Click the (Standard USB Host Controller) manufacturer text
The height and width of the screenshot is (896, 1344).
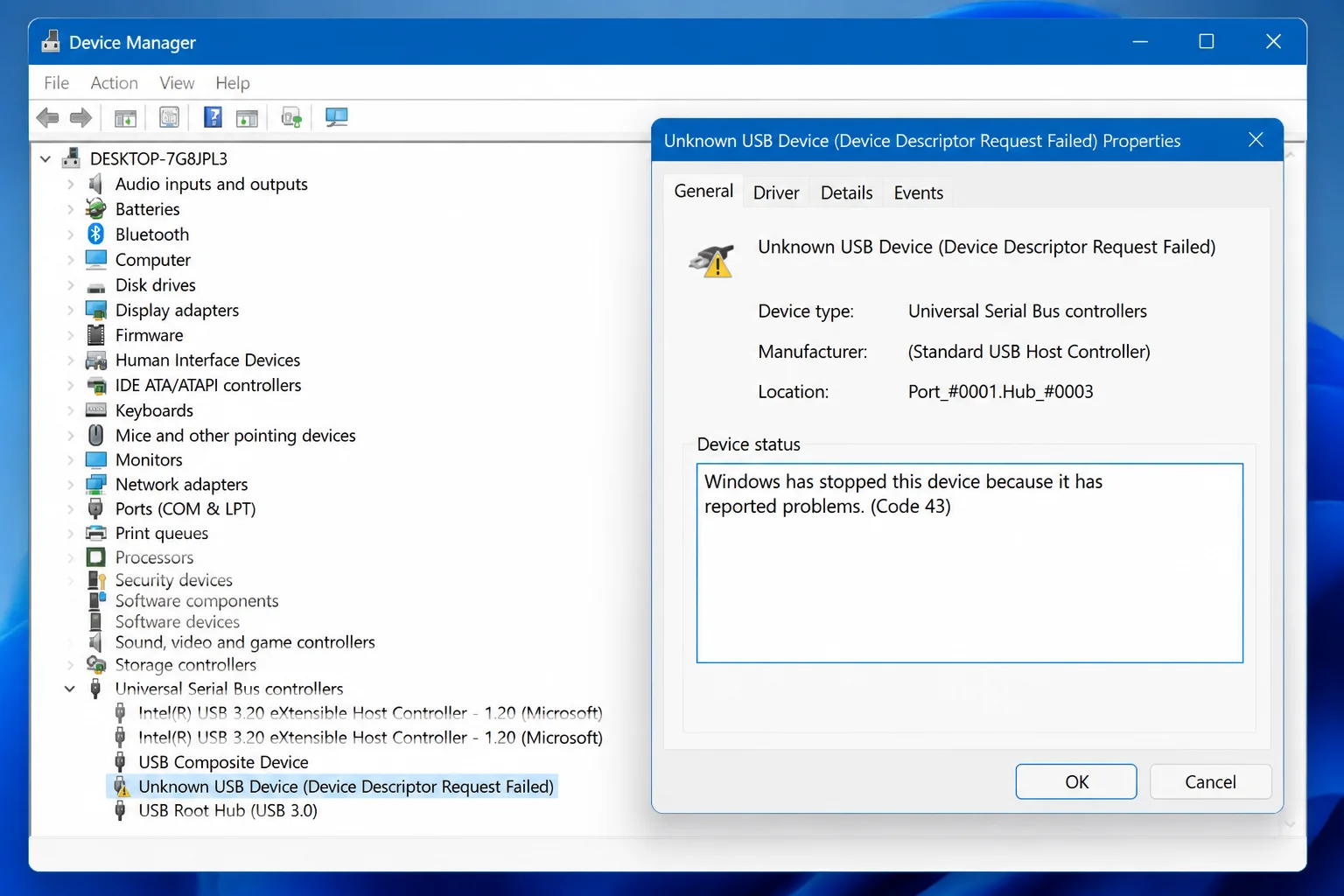[1029, 351]
